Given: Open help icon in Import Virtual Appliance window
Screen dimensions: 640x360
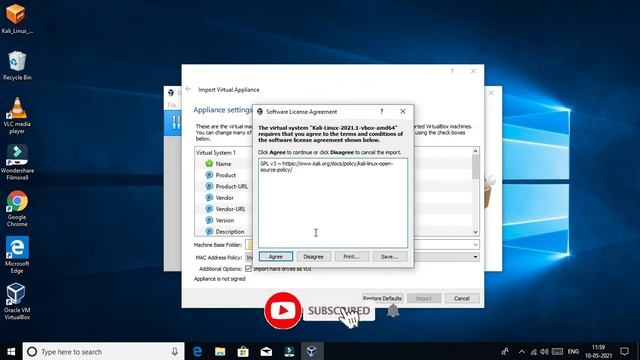Looking at the screenshot, I should (452, 71).
